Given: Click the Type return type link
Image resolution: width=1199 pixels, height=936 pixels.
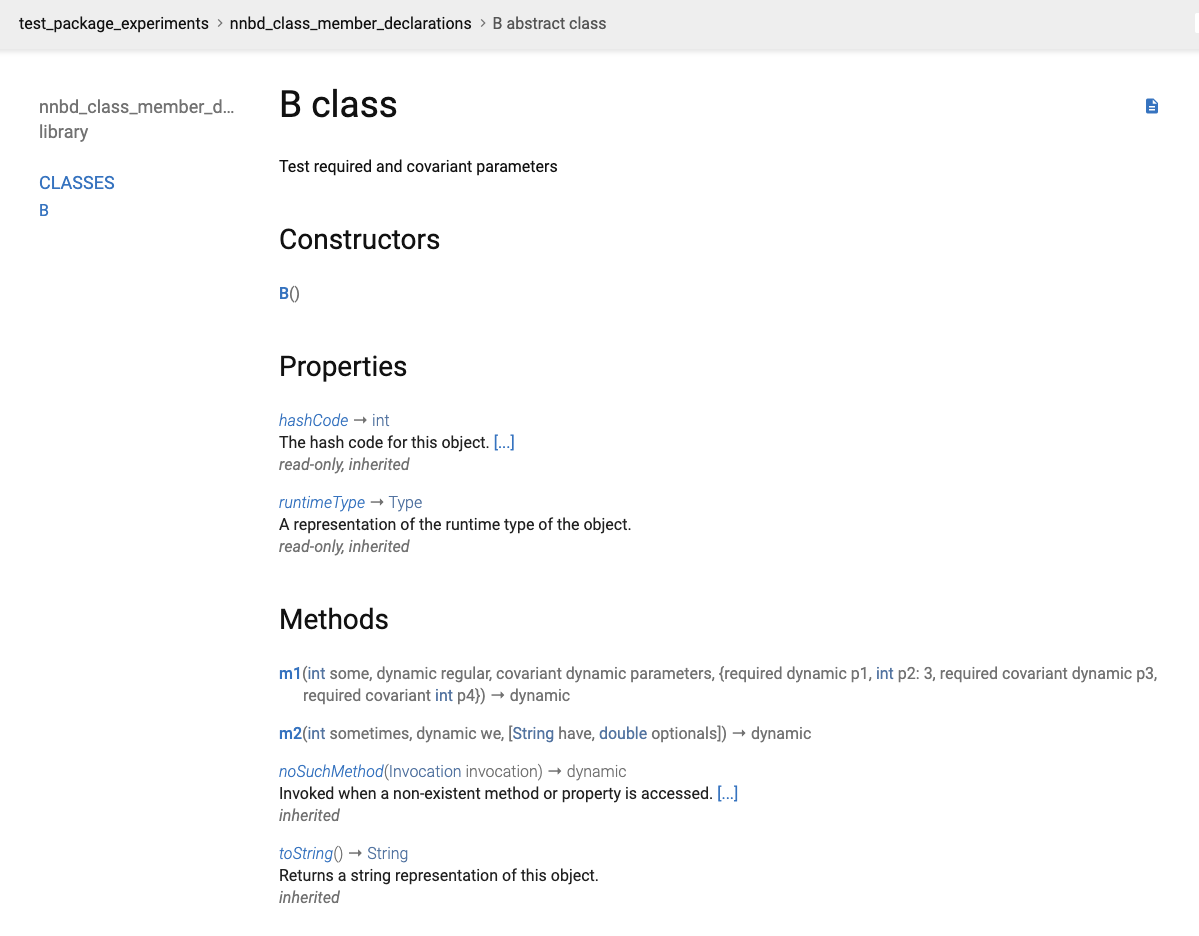Looking at the screenshot, I should pyautogui.click(x=405, y=502).
